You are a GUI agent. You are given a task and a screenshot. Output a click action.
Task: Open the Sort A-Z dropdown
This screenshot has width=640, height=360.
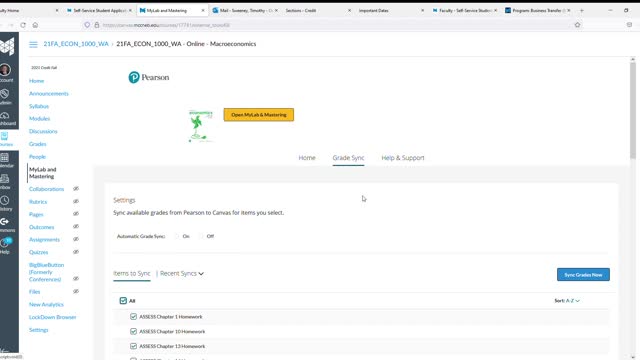click(567, 301)
